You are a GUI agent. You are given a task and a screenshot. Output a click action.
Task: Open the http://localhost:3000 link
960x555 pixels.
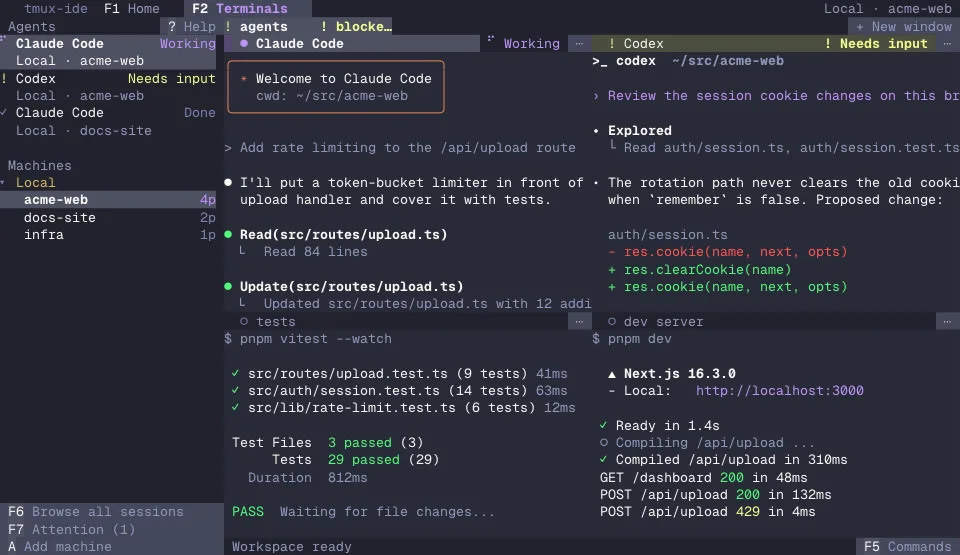[779, 390]
